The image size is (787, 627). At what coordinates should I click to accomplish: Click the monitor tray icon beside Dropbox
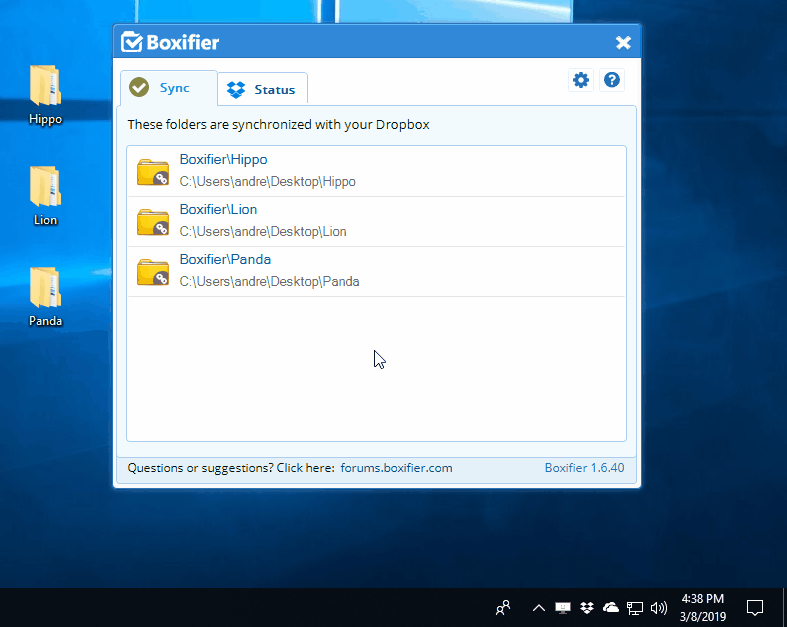(x=563, y=608)
